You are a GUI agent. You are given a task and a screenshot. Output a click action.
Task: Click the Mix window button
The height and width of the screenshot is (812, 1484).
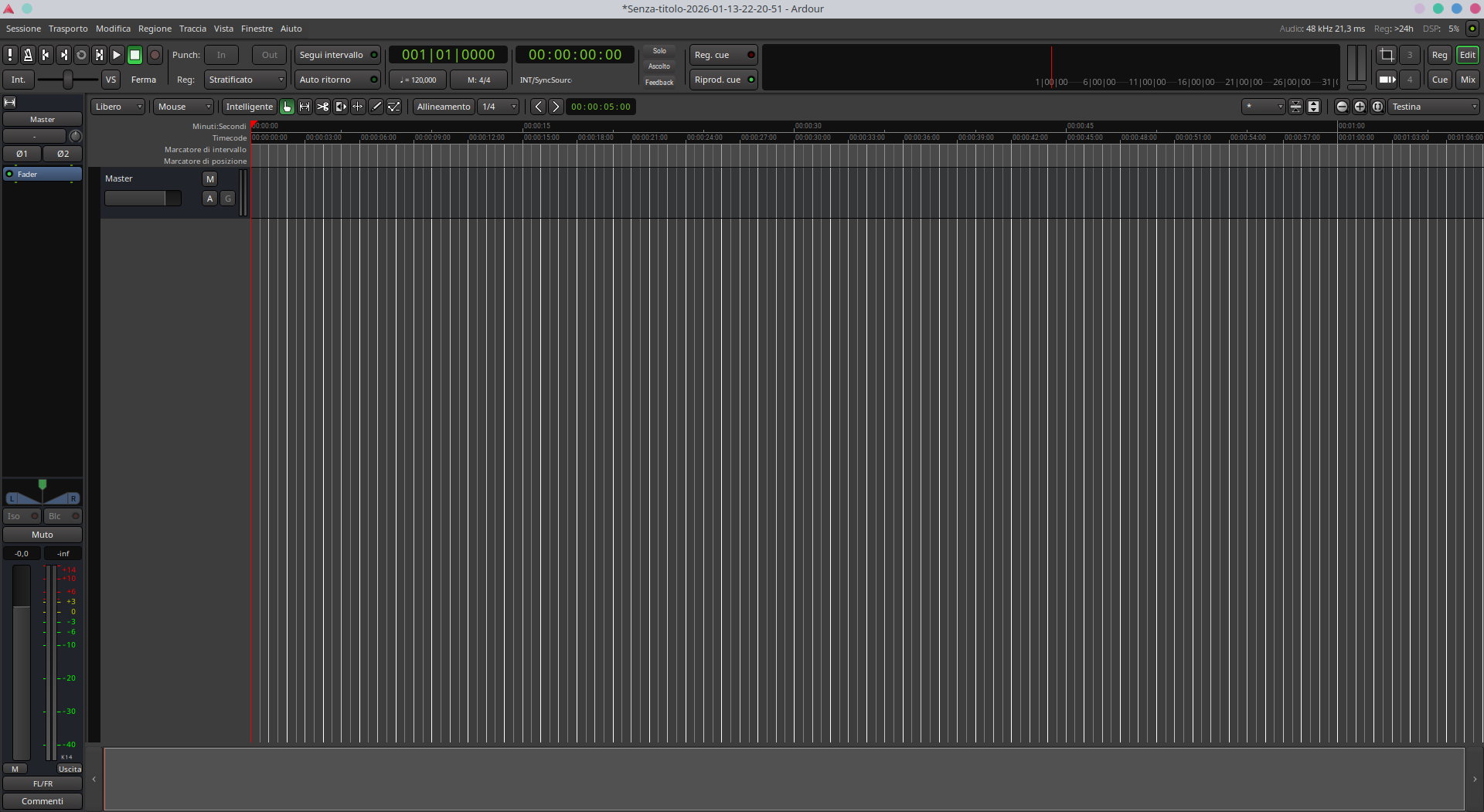click(1467, 80)
